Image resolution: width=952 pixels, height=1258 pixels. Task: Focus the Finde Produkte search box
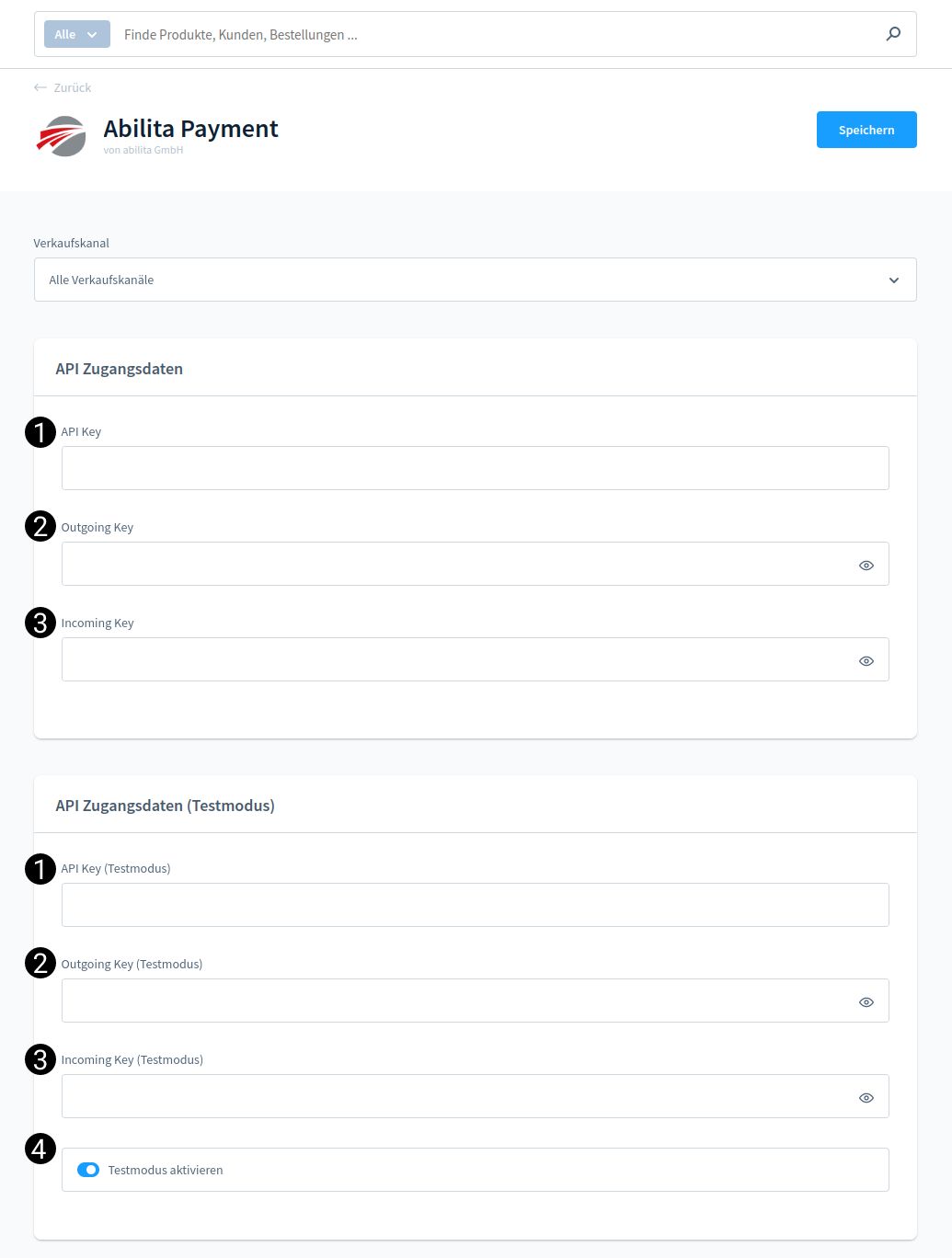(497, 35)
